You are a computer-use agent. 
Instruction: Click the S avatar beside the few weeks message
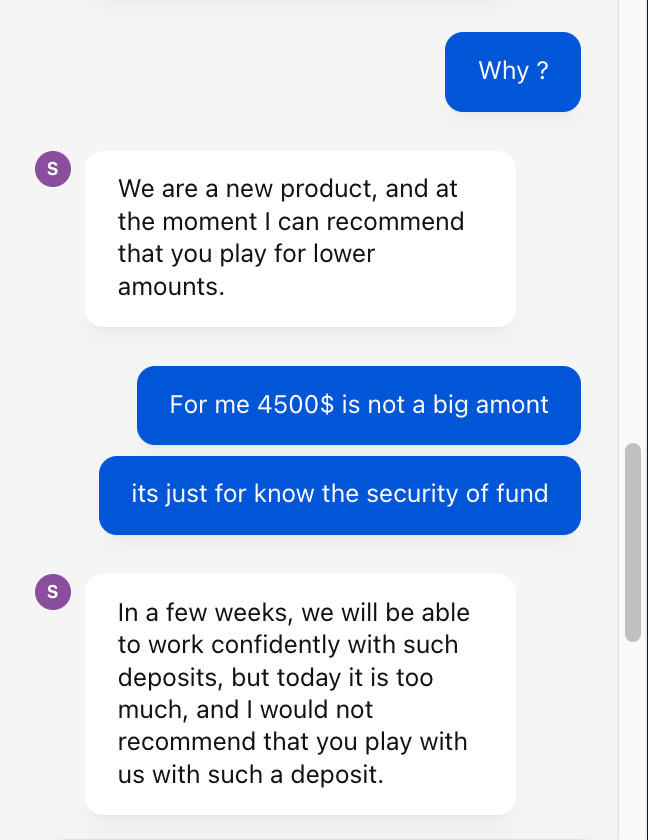(52, 592)
